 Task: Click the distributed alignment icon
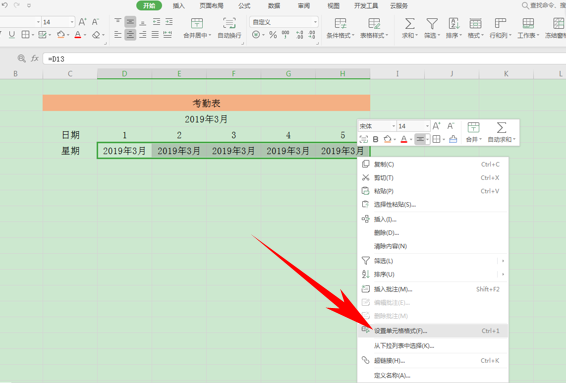pyautogui.click(x=168, y=35)
